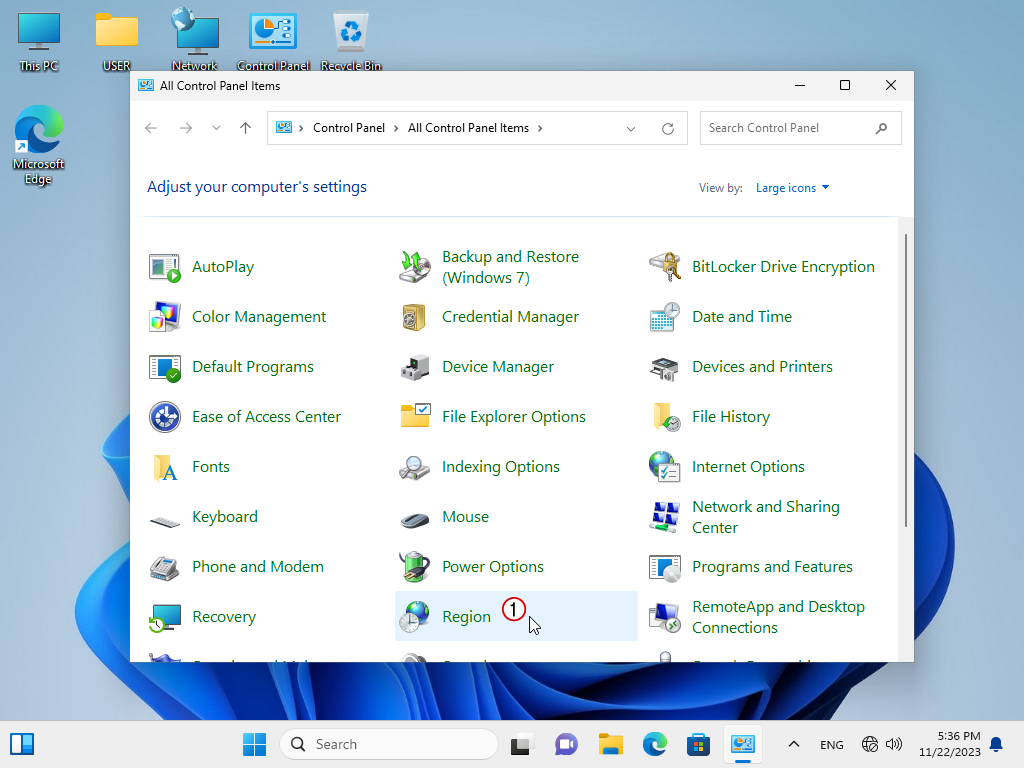
Task: Select Control Panel in the breadcrumb path
Action: click(x=349, y=128)
